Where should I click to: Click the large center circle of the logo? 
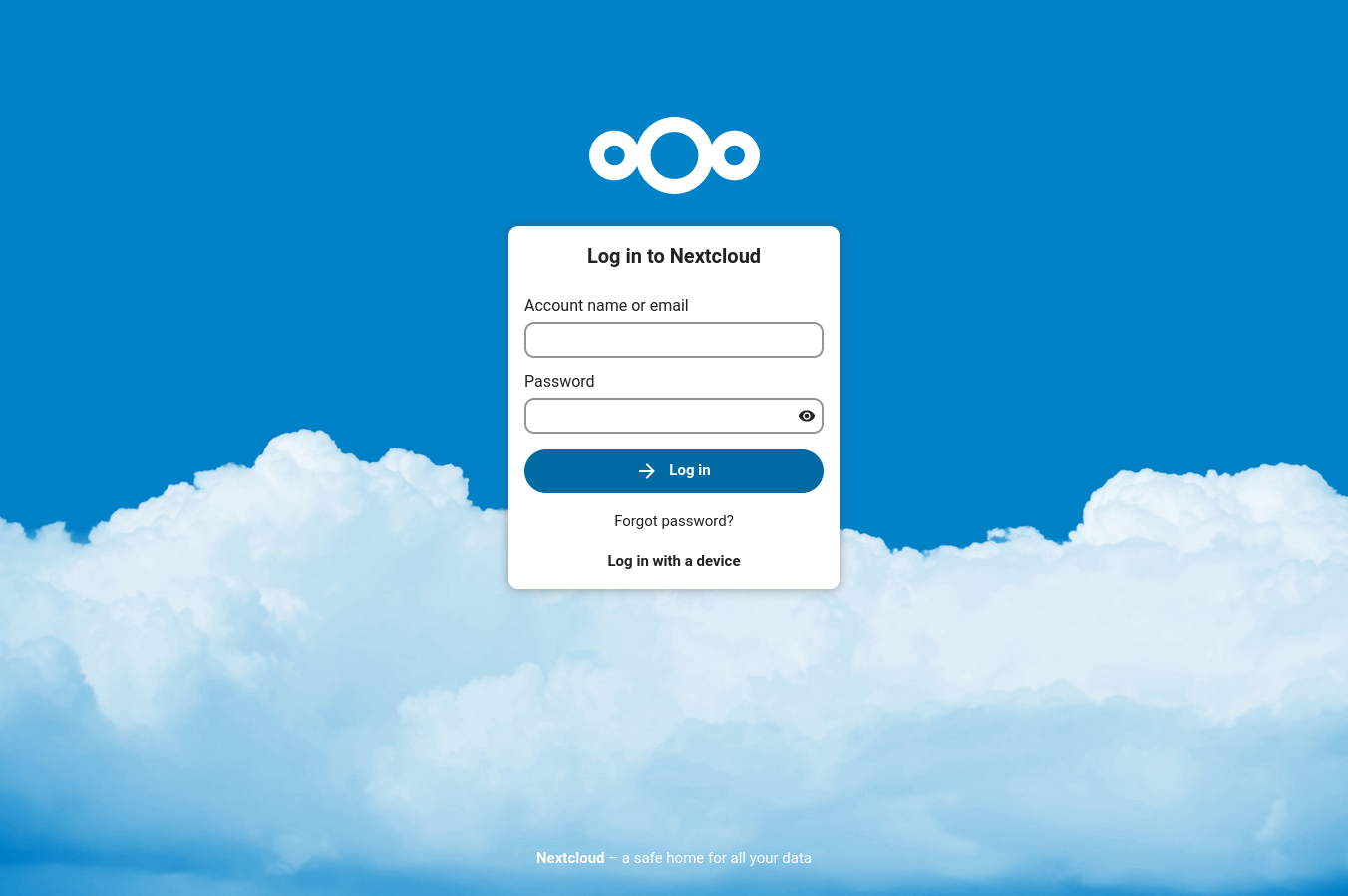(675, 155)
